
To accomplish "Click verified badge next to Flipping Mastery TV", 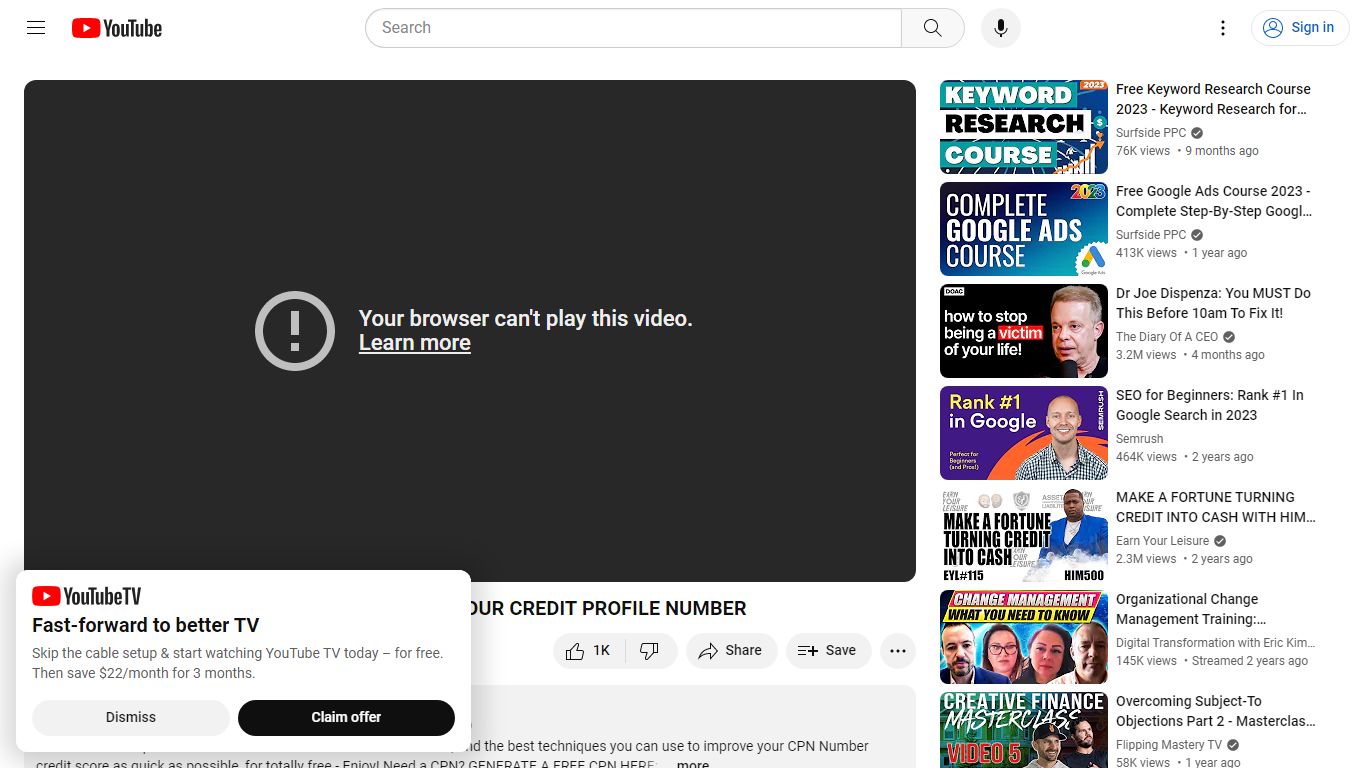I will 1233,745.
